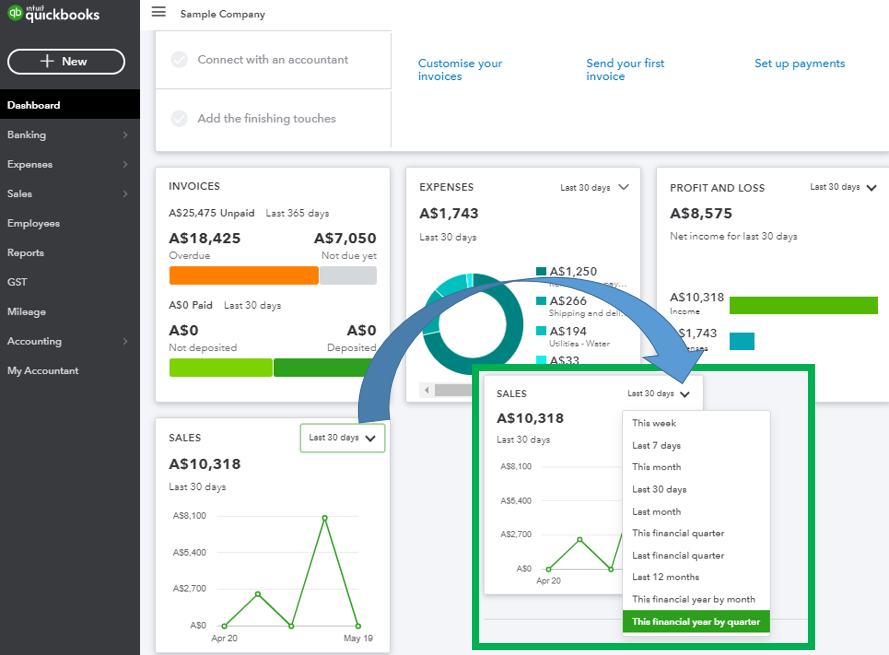Image resolution: width=889 pixels, height=655 pixels.
Task: Open Sales in the sidebar
Action: click(x=19, y=193)
